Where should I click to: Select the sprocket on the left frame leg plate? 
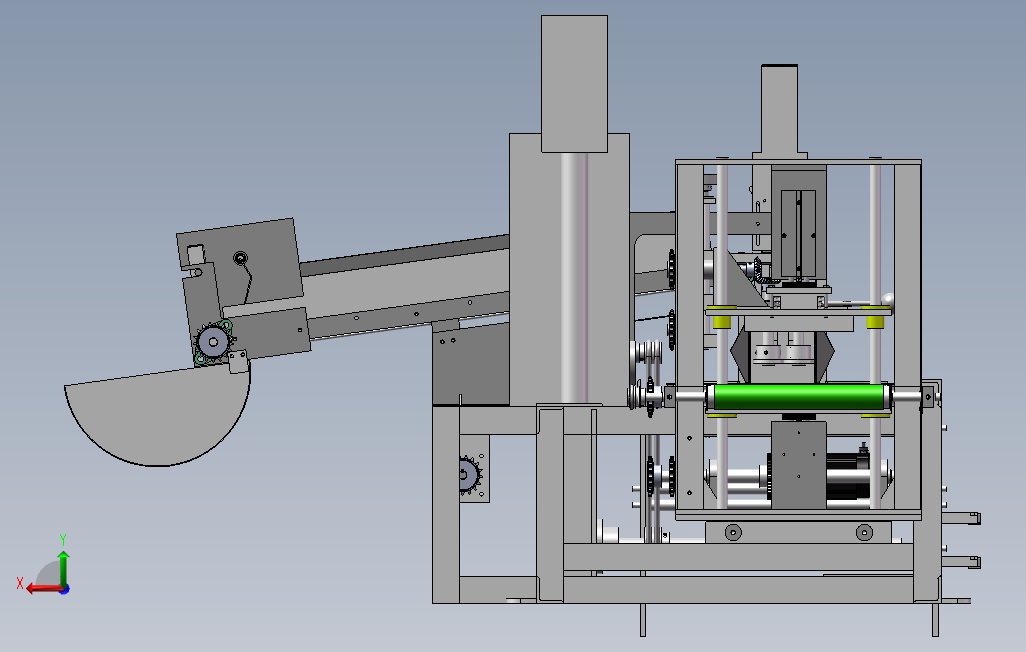(x=469, y=474)
